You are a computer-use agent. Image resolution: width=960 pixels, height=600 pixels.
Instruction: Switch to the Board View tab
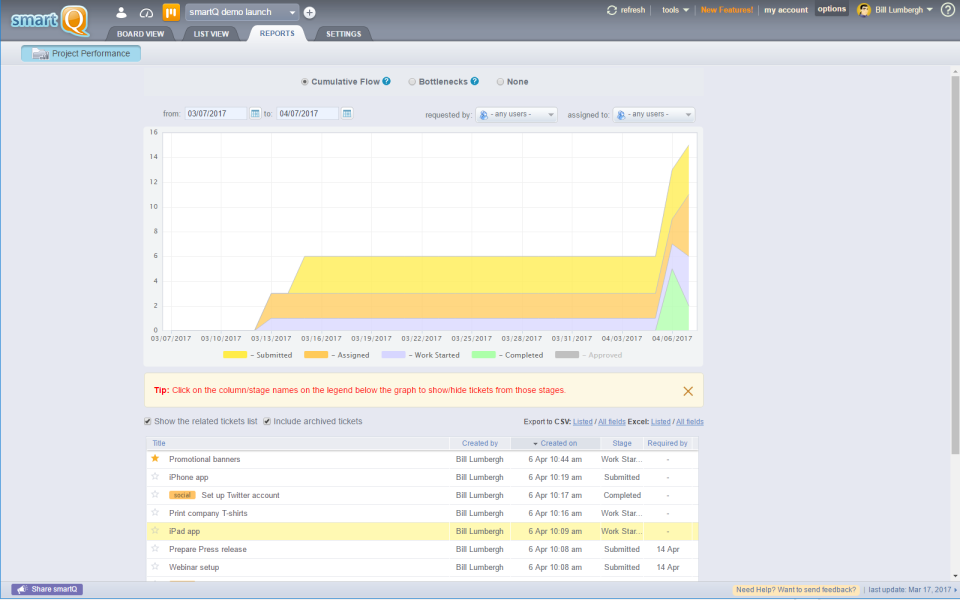coord(140,33)
